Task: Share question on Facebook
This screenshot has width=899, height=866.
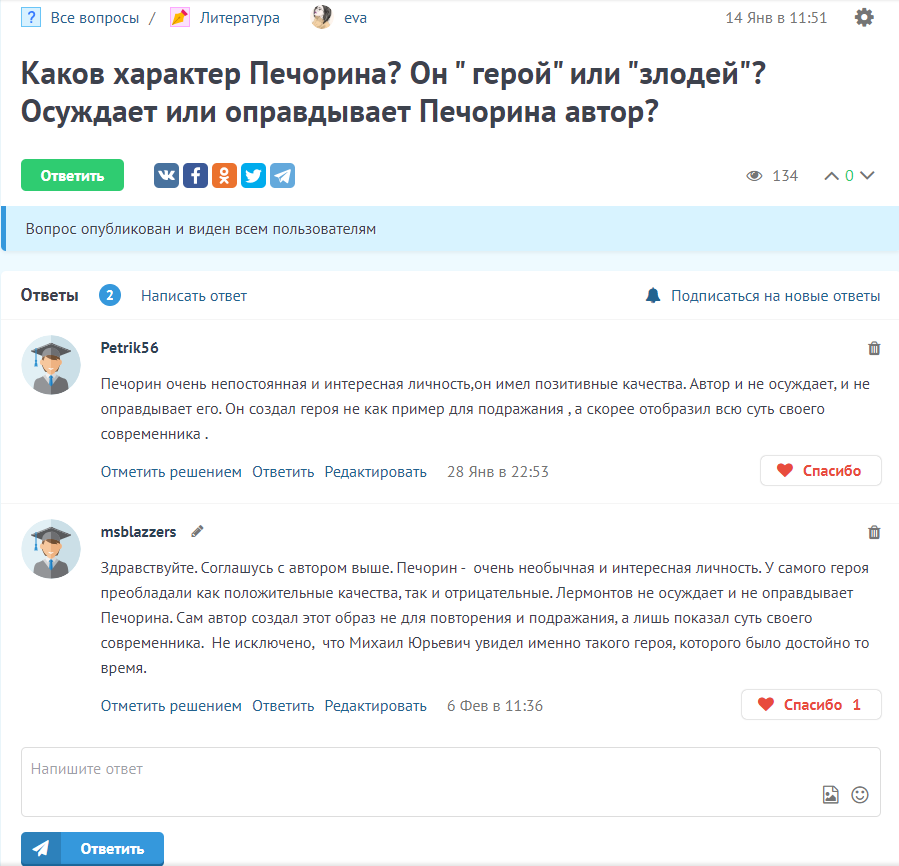Action: (196, 175)
